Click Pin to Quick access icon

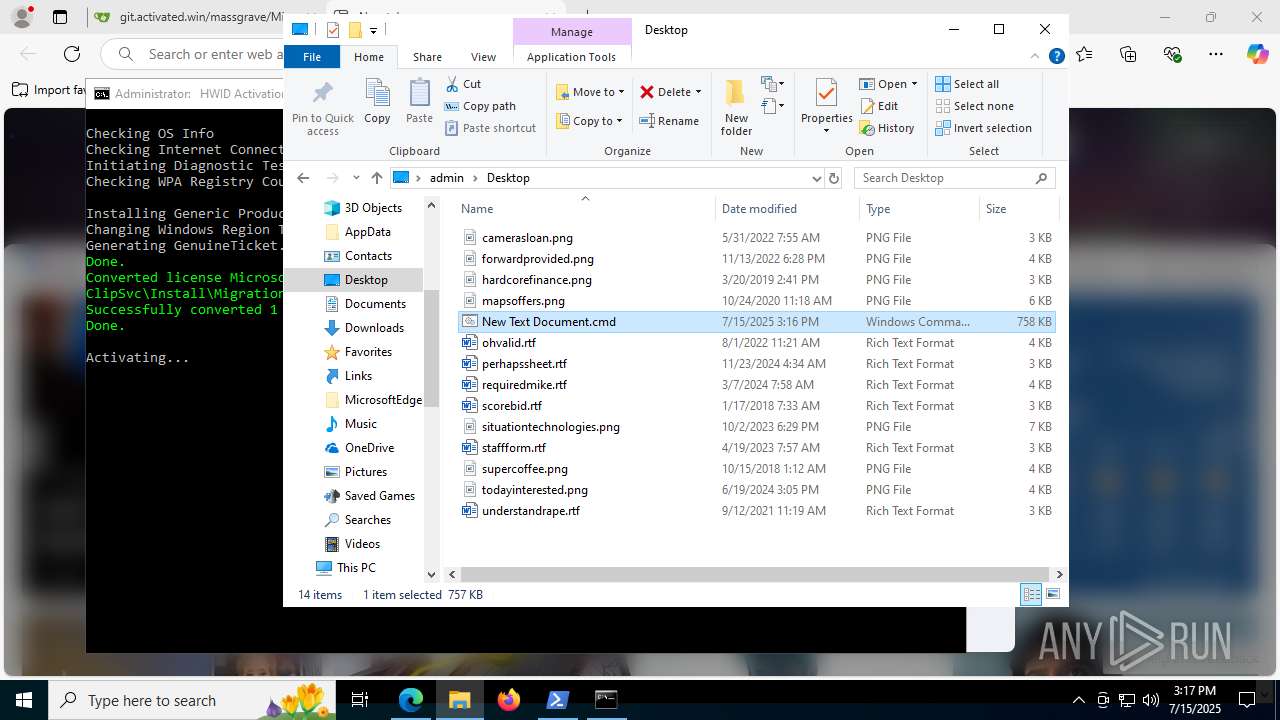point(322,108)
